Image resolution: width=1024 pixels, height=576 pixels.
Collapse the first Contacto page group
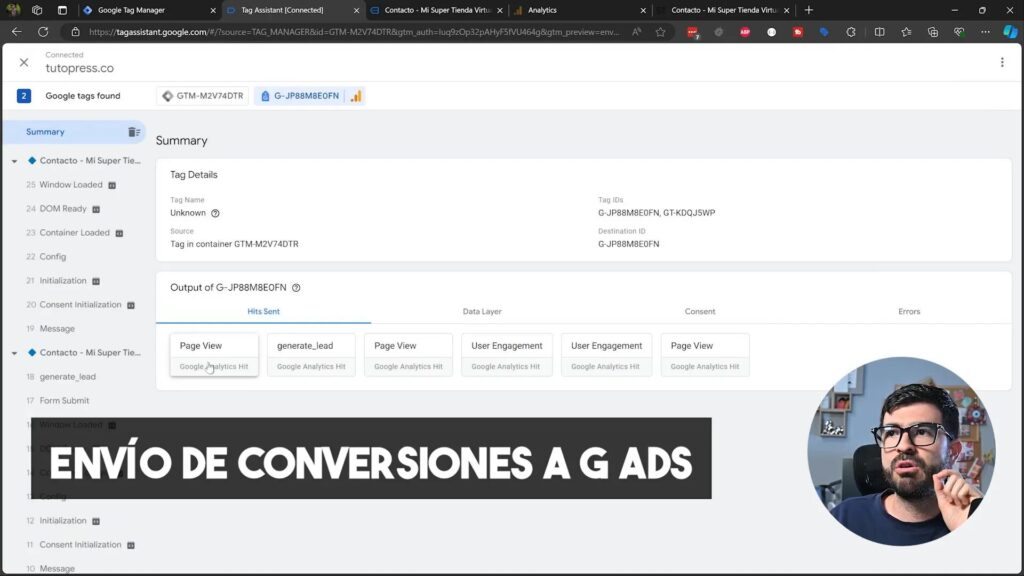14,161
